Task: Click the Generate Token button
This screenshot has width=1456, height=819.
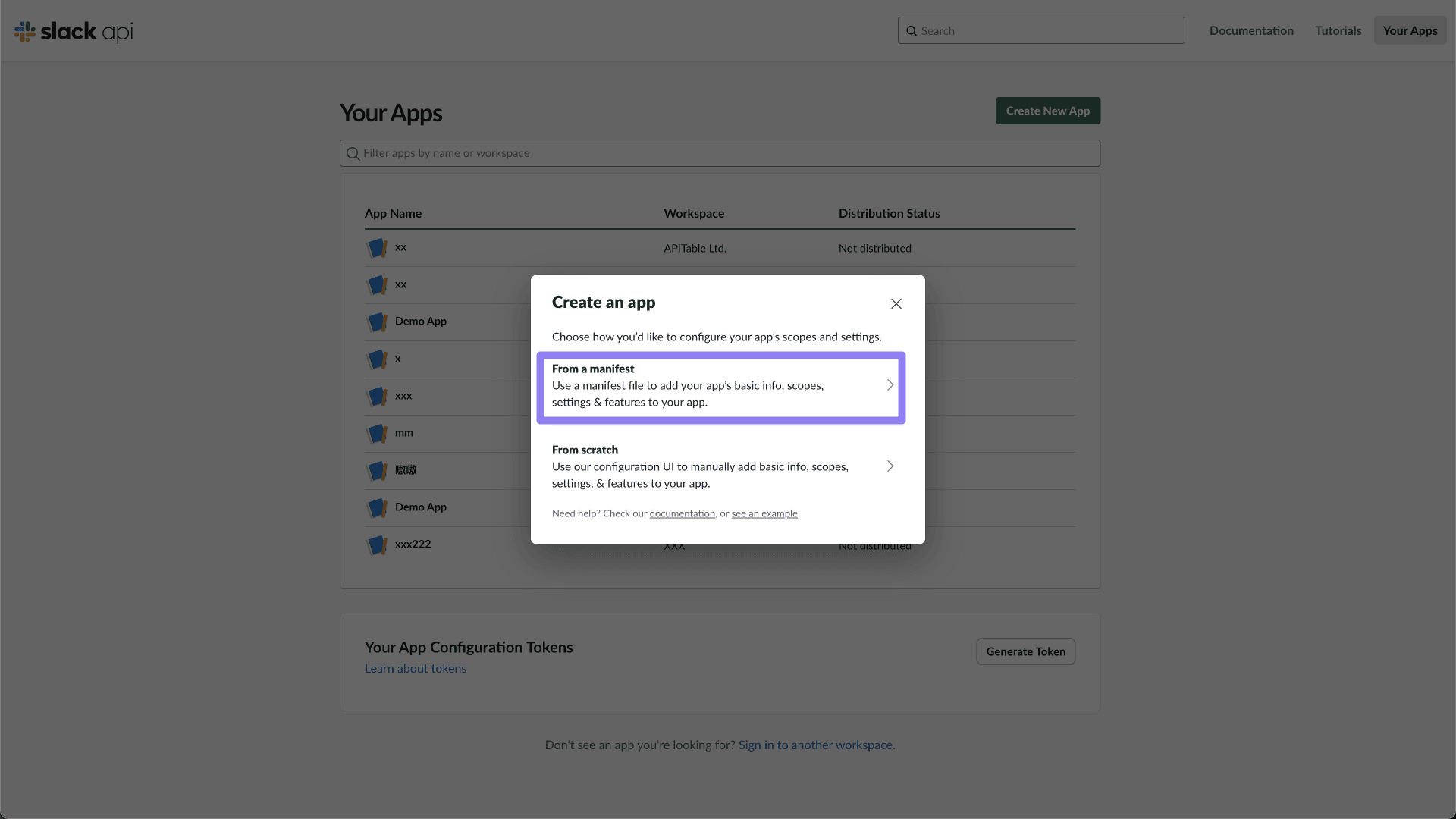Action: pyautogui.click(x=1025, y=651)
